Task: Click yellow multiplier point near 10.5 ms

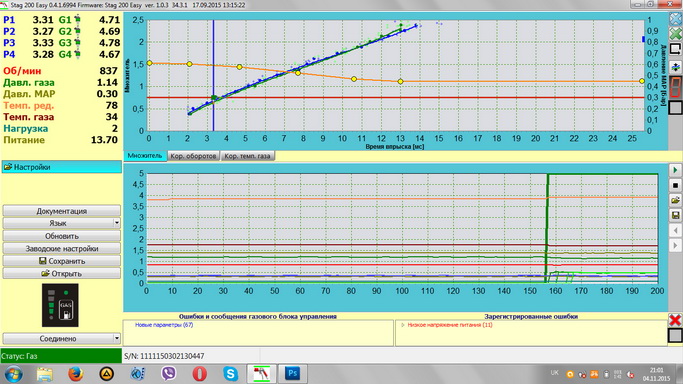Action: tap(354, 79)
